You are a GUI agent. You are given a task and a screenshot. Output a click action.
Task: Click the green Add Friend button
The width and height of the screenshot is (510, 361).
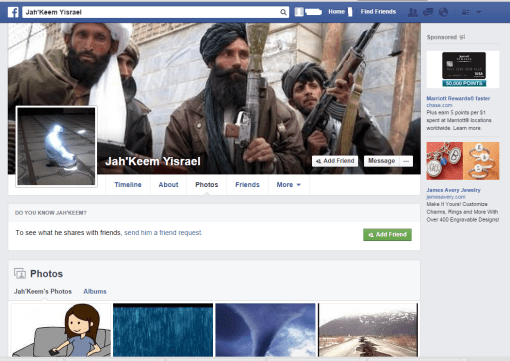pos(387,235)
